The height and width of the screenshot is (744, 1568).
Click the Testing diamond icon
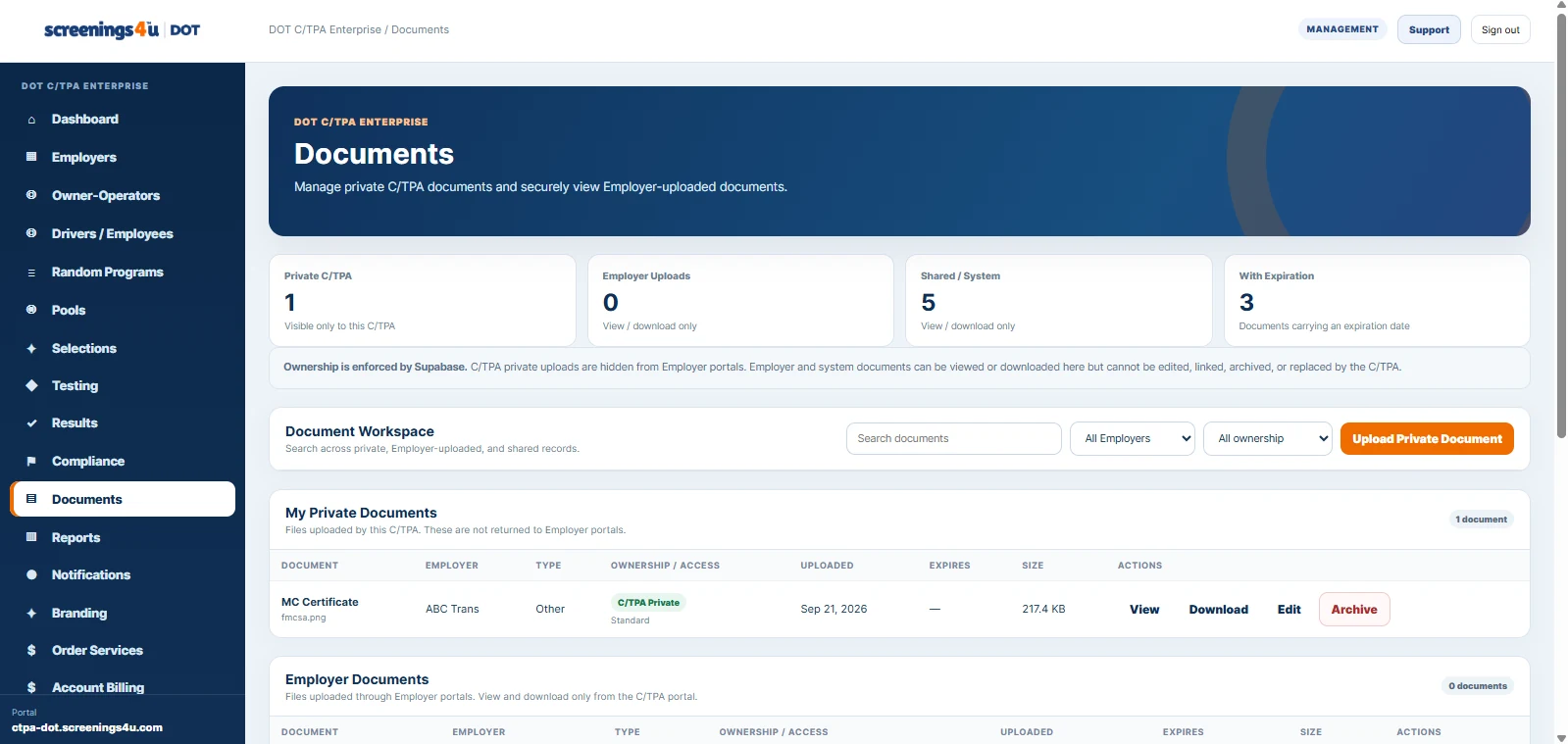31,385
